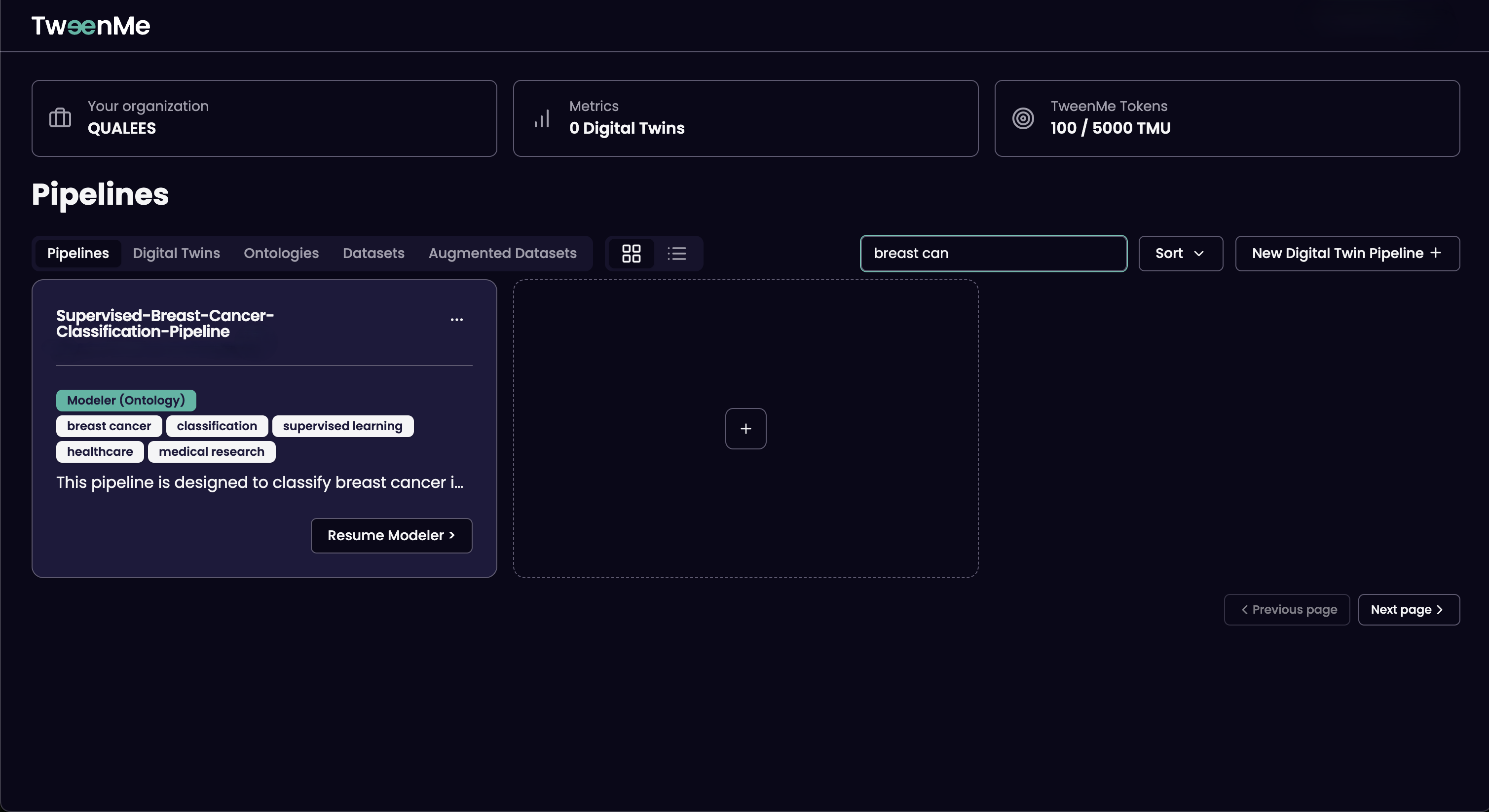The height and width of the screenshot is (812, 1489).
Task: Switch to list view layout
Action: 677,253
